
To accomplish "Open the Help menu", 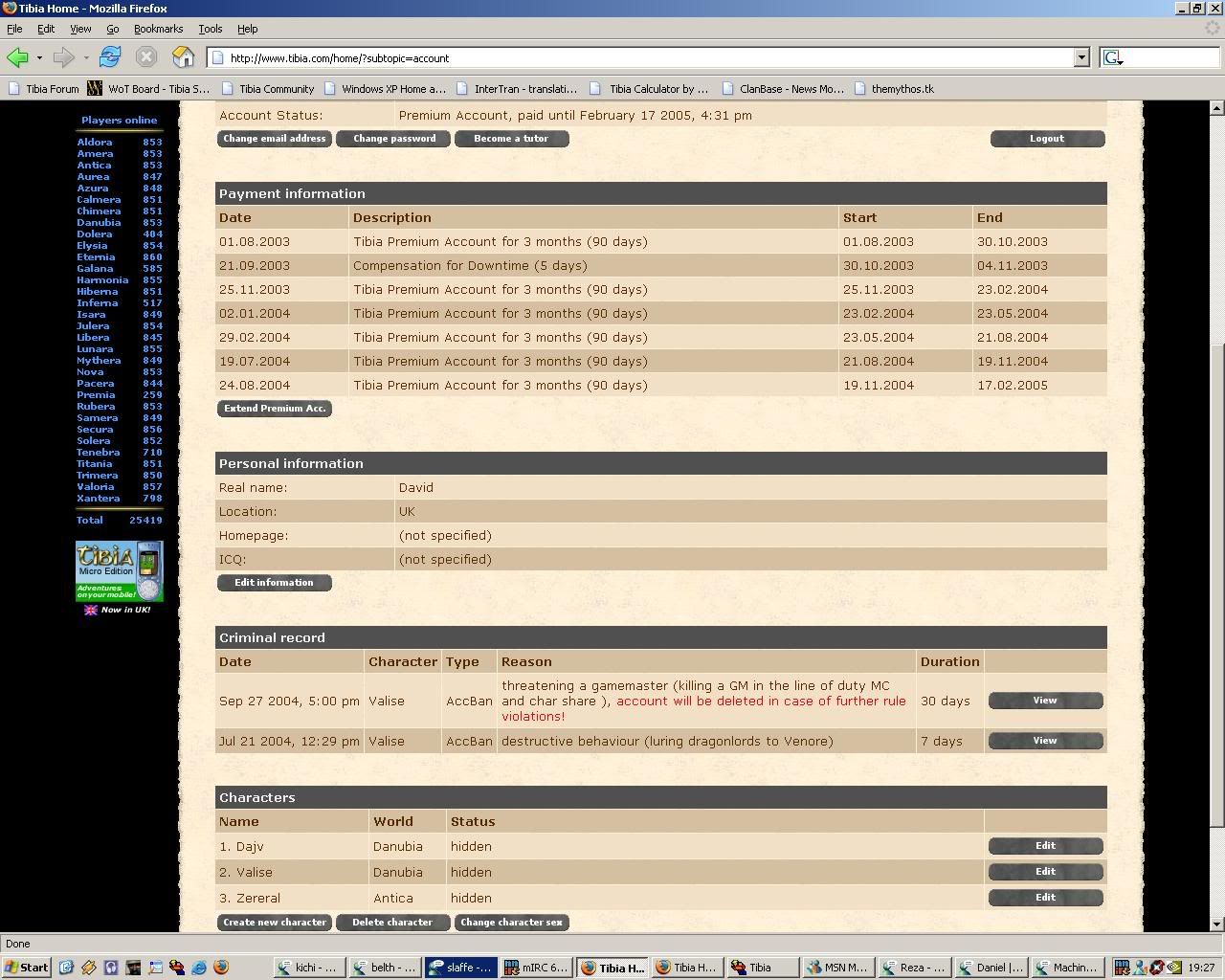I will [x=247, y=29].
